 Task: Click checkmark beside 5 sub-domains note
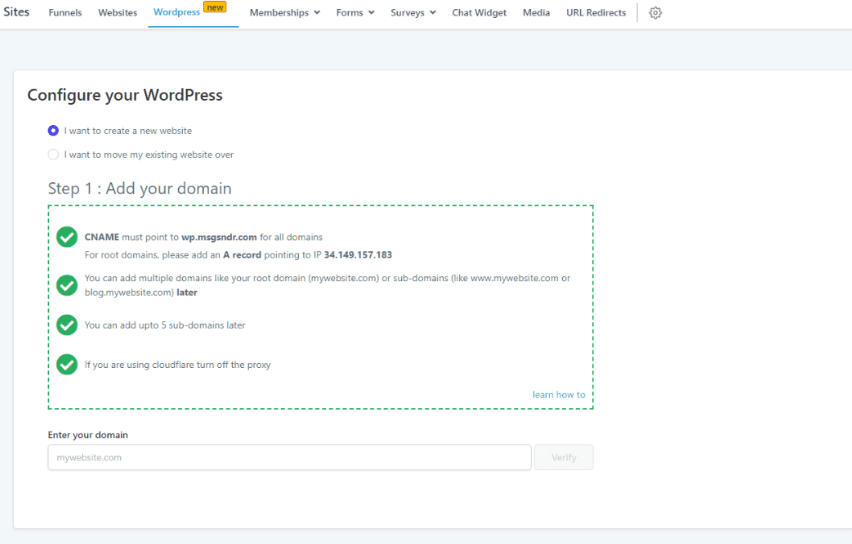67,325
